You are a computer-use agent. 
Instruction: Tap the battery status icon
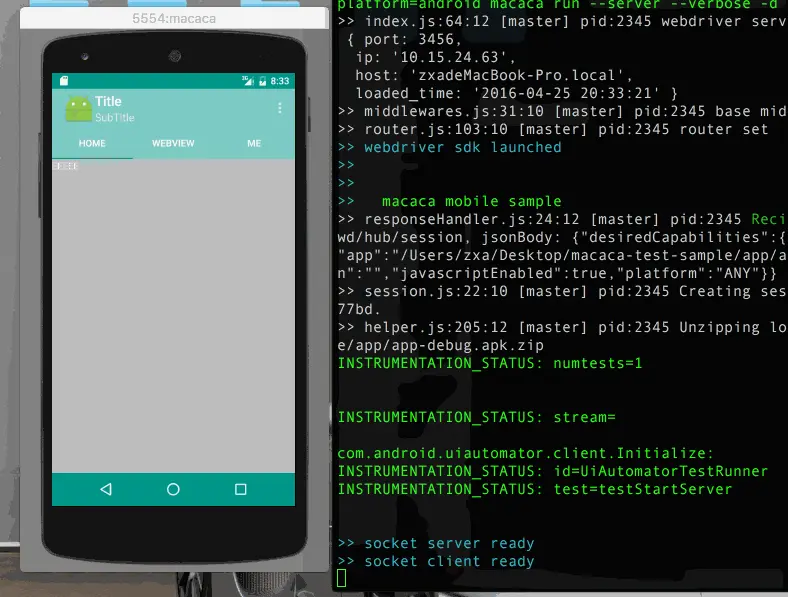(262, 81)
